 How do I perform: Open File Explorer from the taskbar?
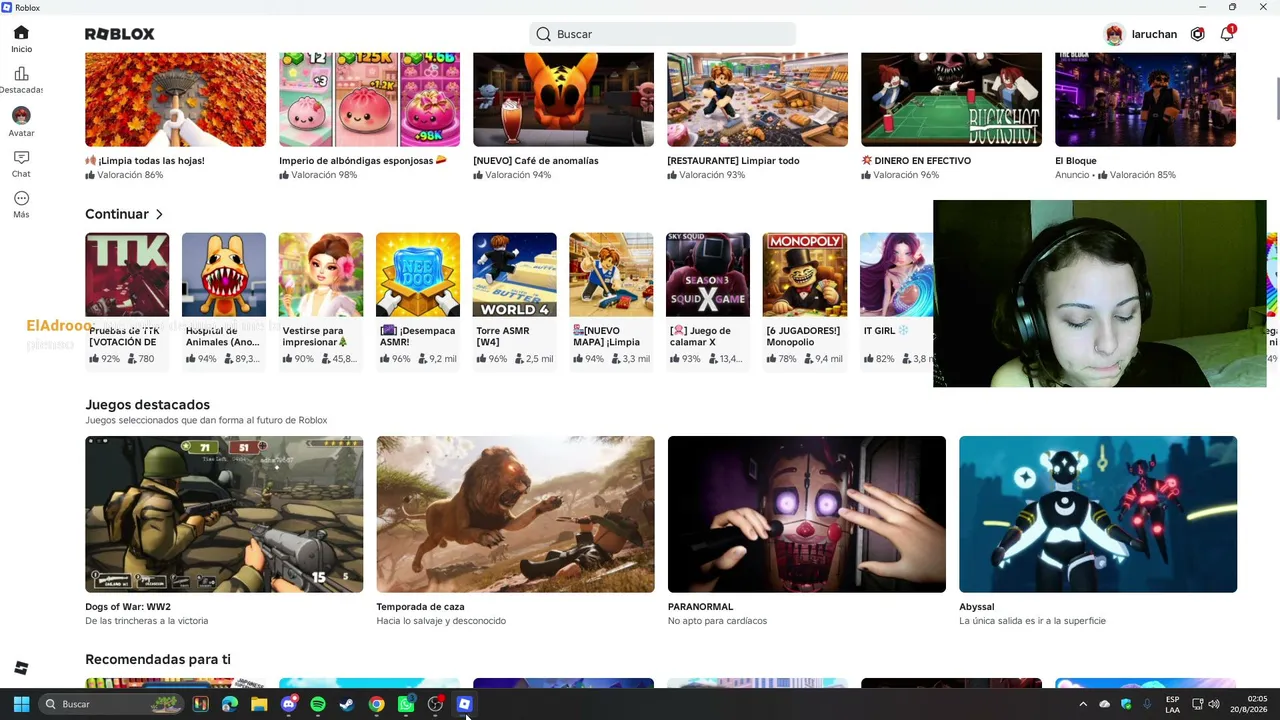point(259,704)
